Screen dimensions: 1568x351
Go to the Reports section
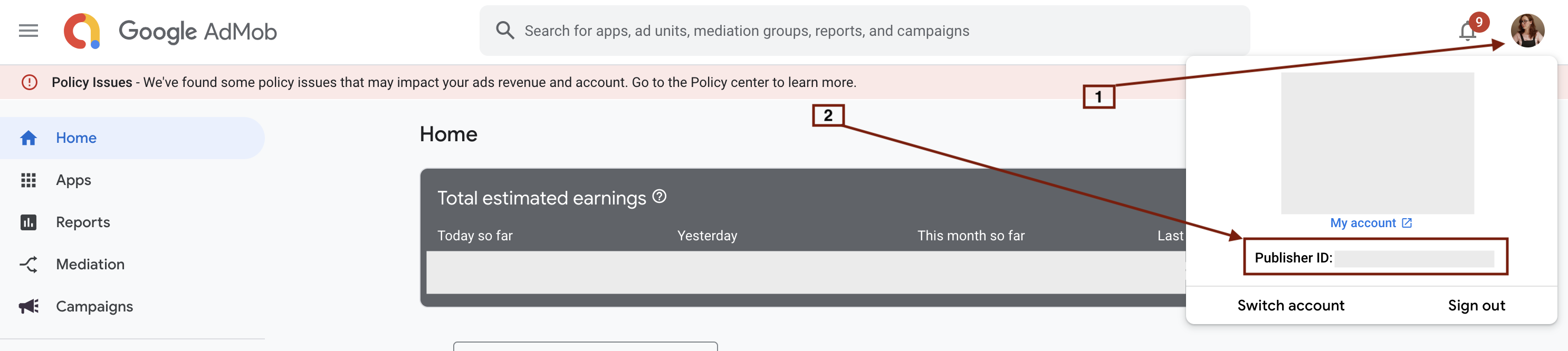coord(83,222)
